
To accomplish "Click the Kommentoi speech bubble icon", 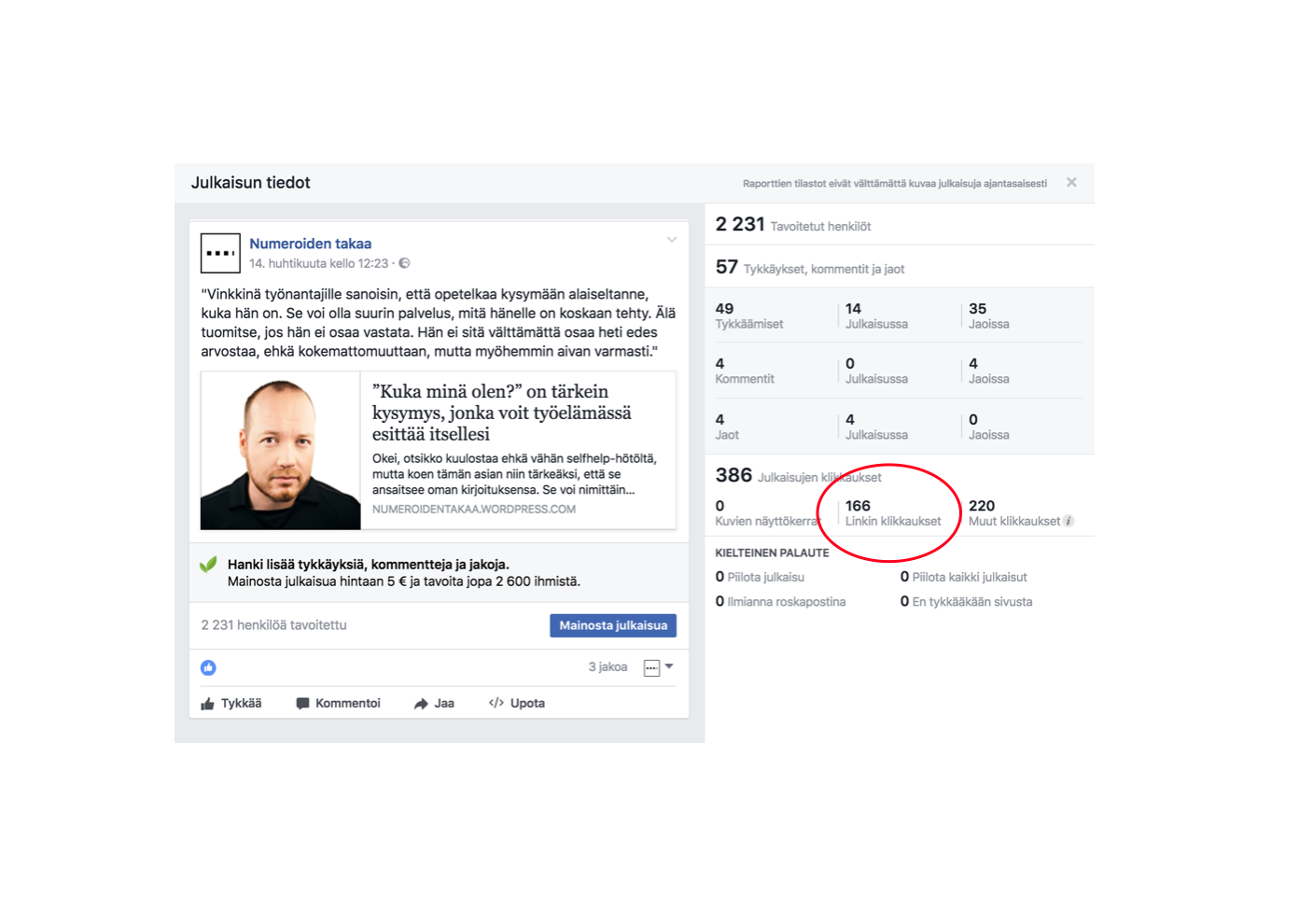I will (x=302, y=704).
